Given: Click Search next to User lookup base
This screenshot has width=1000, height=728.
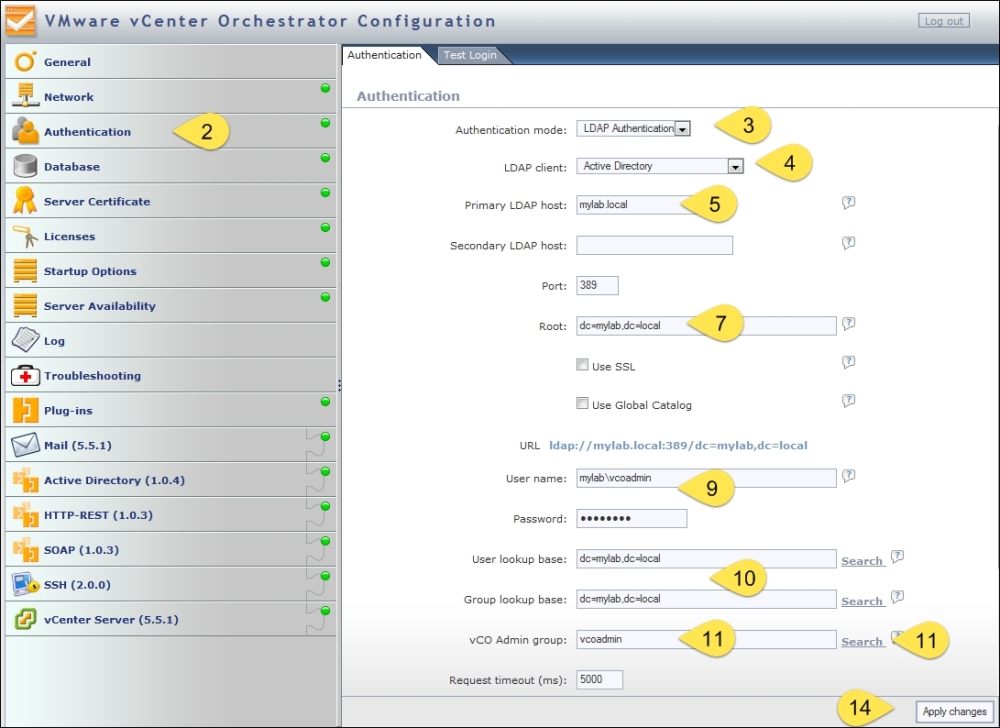Looking at the screenshot, I should tap(861, 561).
